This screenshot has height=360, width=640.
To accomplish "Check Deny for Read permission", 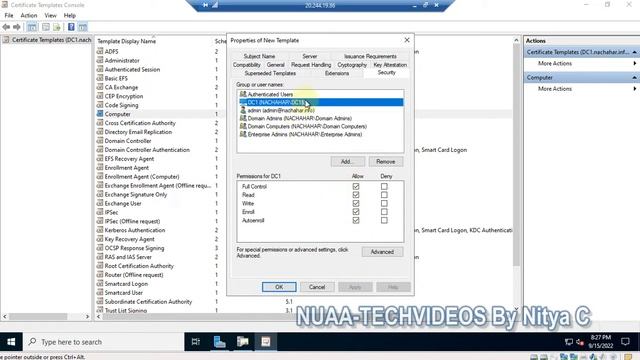I will coord(384,195).
